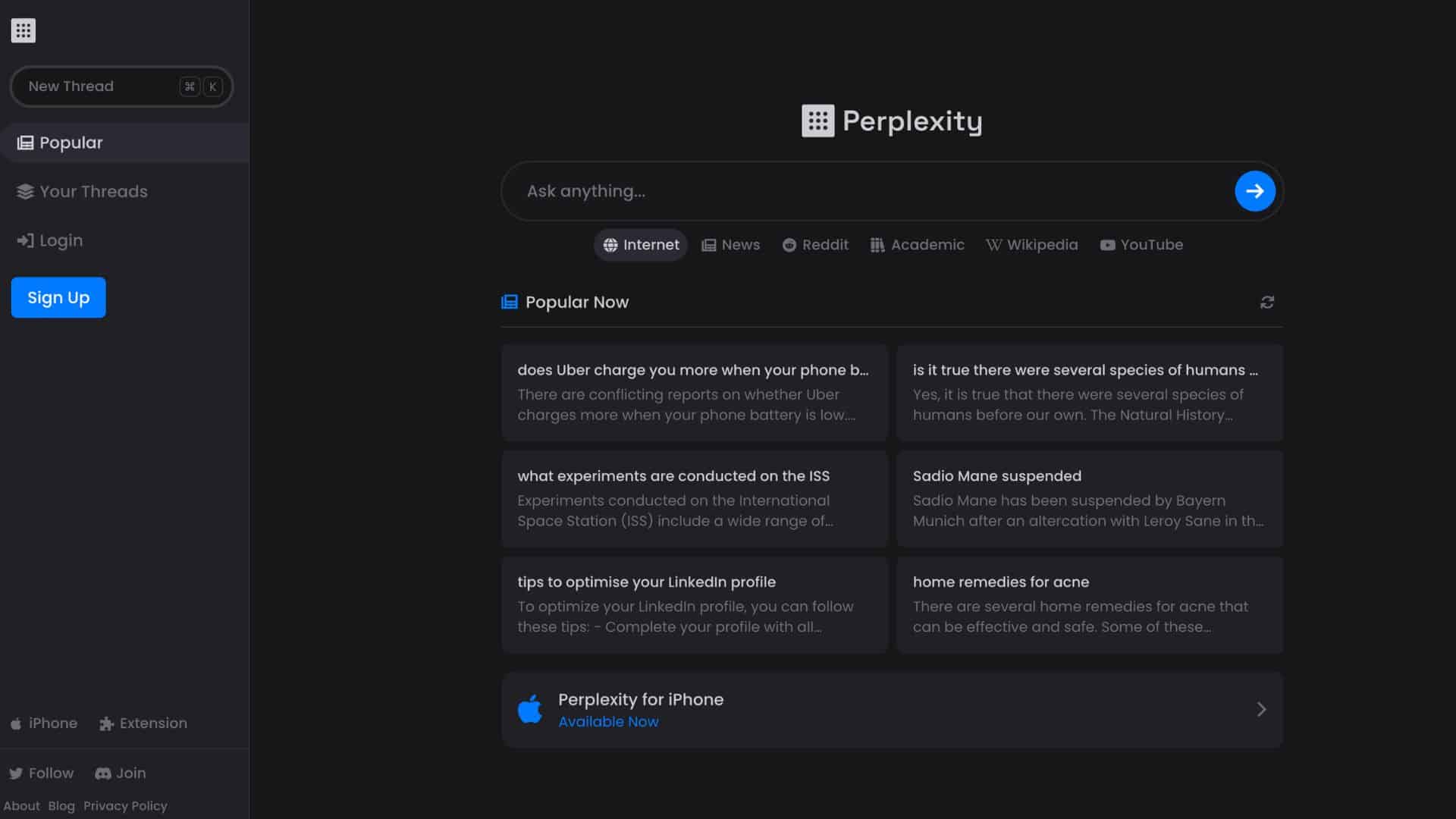Open the Privacy Policy link
Viewport: 1456px width, 819px height.
125,806
